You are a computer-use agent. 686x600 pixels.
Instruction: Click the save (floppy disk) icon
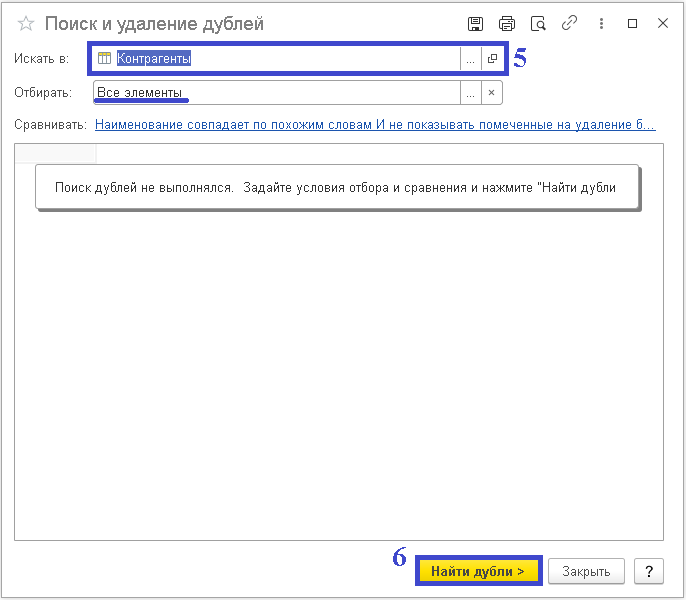[x=475, y=24]
